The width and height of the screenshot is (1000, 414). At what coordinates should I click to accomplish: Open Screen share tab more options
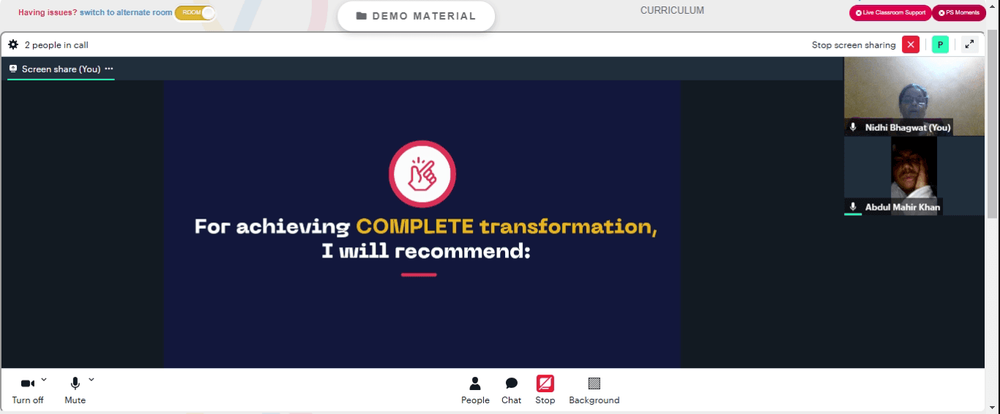click(109, 69)
